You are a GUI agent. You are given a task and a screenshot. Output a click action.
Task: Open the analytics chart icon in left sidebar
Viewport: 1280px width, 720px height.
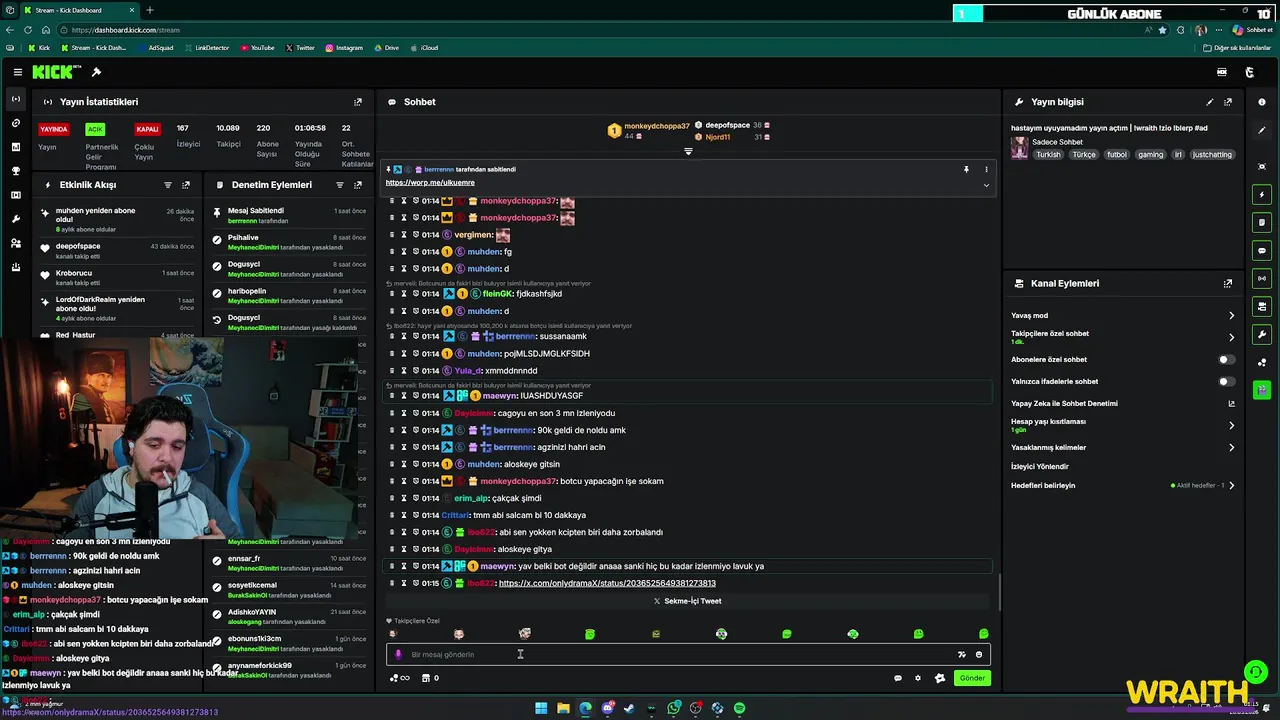[15, 147]
